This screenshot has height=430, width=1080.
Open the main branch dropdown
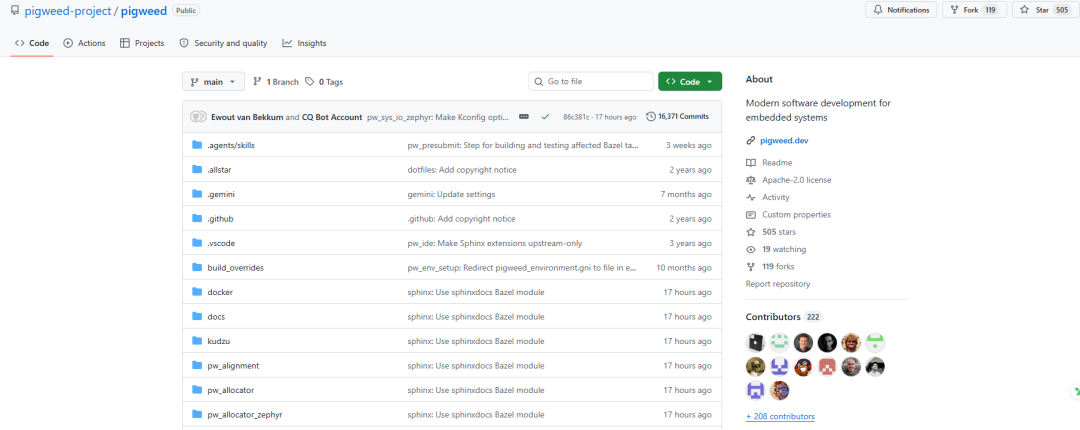tap(213, 81)
